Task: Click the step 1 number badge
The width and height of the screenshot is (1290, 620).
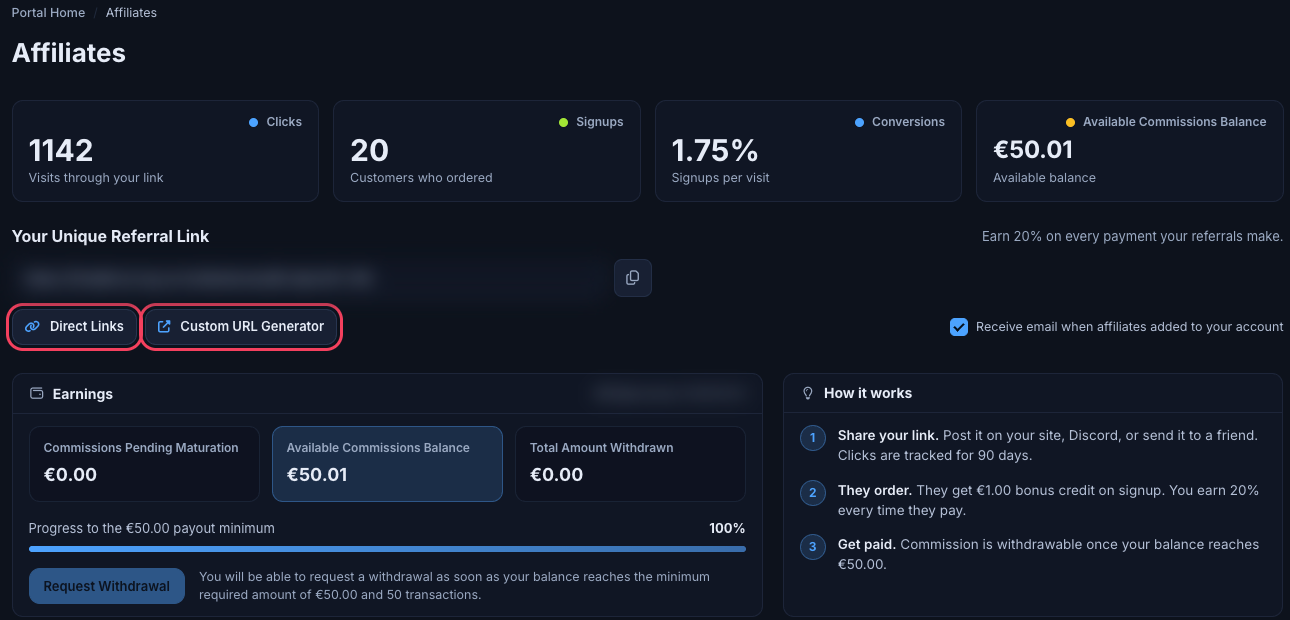Action: coord(813,438)
